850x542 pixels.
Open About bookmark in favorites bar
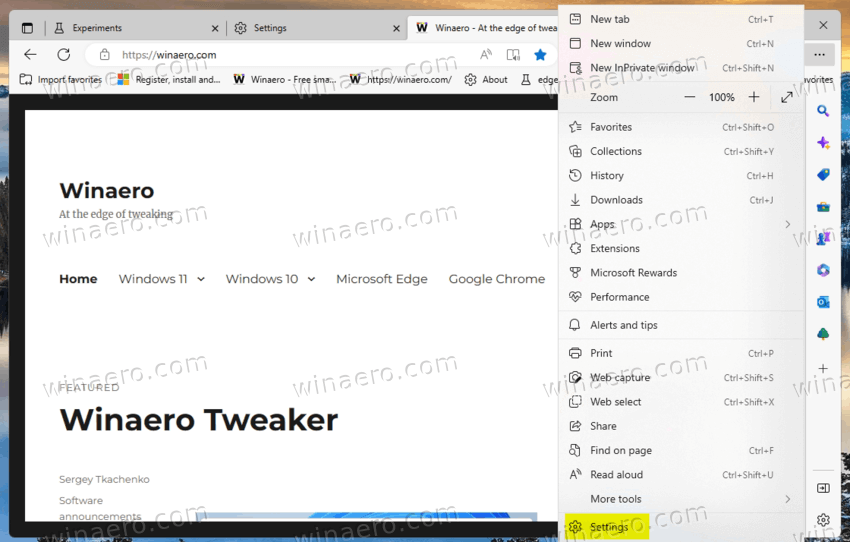(486, 80)
